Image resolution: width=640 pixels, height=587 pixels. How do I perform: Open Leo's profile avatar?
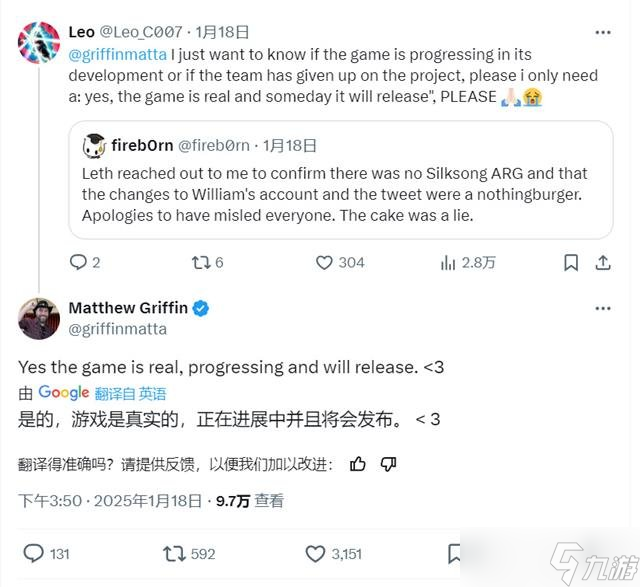click(39, 42)
